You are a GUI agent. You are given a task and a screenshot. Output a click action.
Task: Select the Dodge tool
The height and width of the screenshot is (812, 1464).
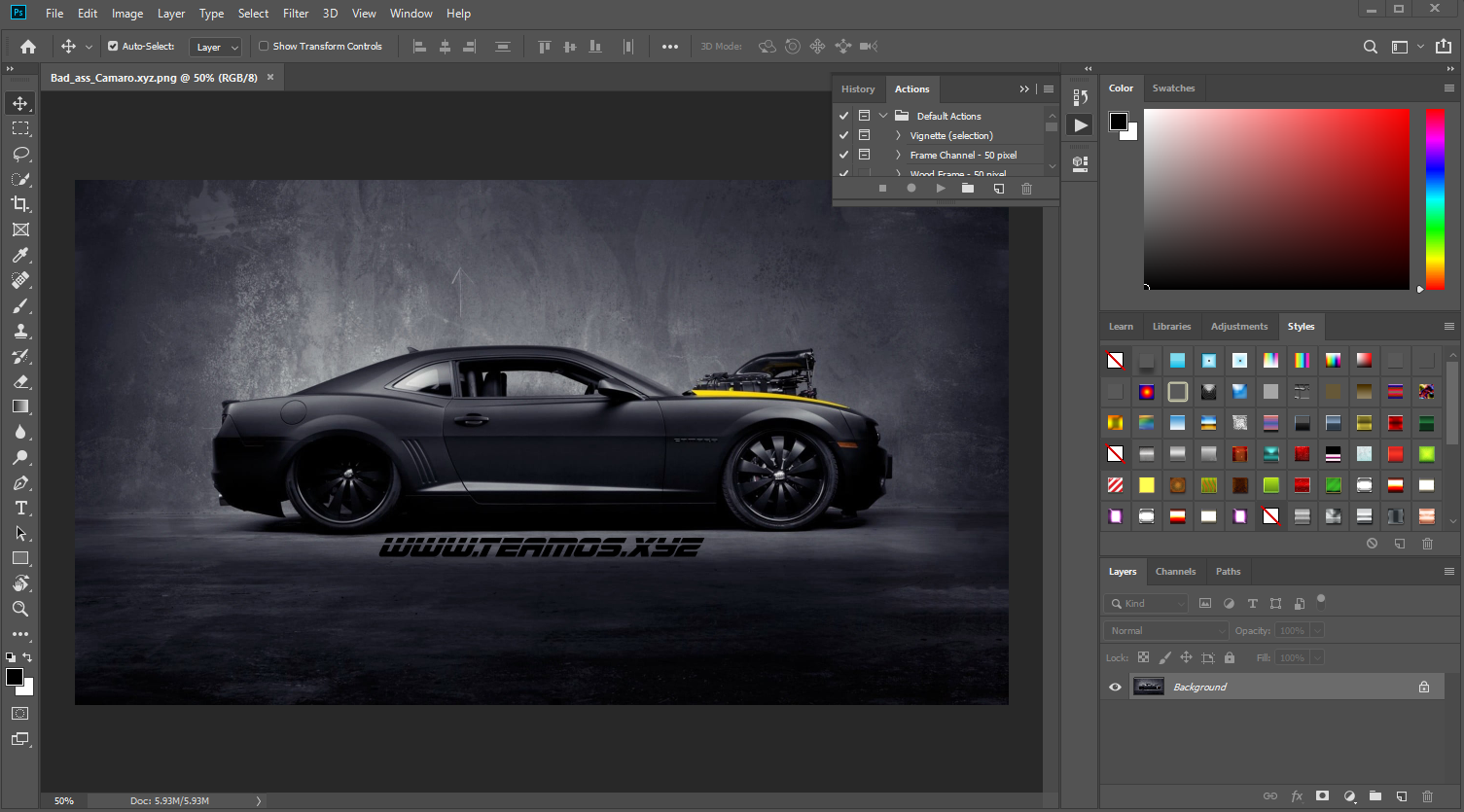20,457
